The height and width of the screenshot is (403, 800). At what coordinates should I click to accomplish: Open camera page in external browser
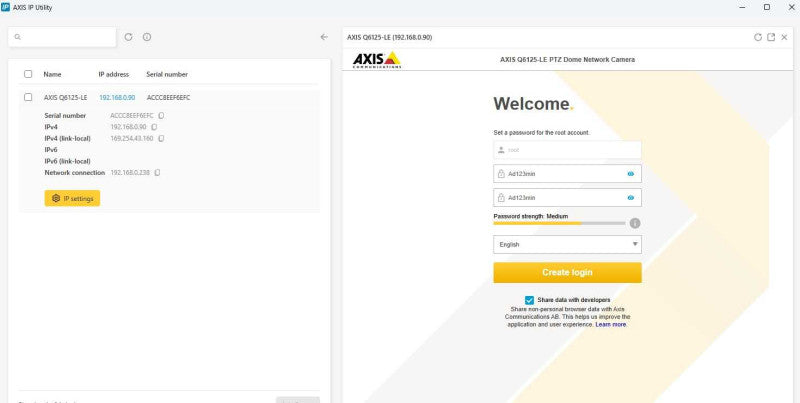coord(771,37)
